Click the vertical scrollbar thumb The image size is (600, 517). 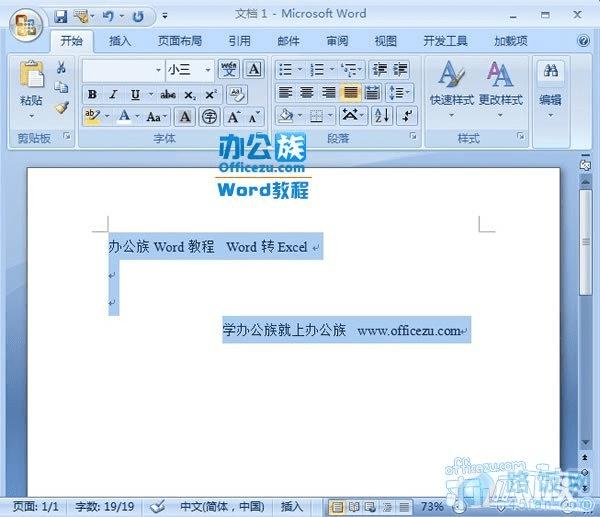click(x=585, y=242)
